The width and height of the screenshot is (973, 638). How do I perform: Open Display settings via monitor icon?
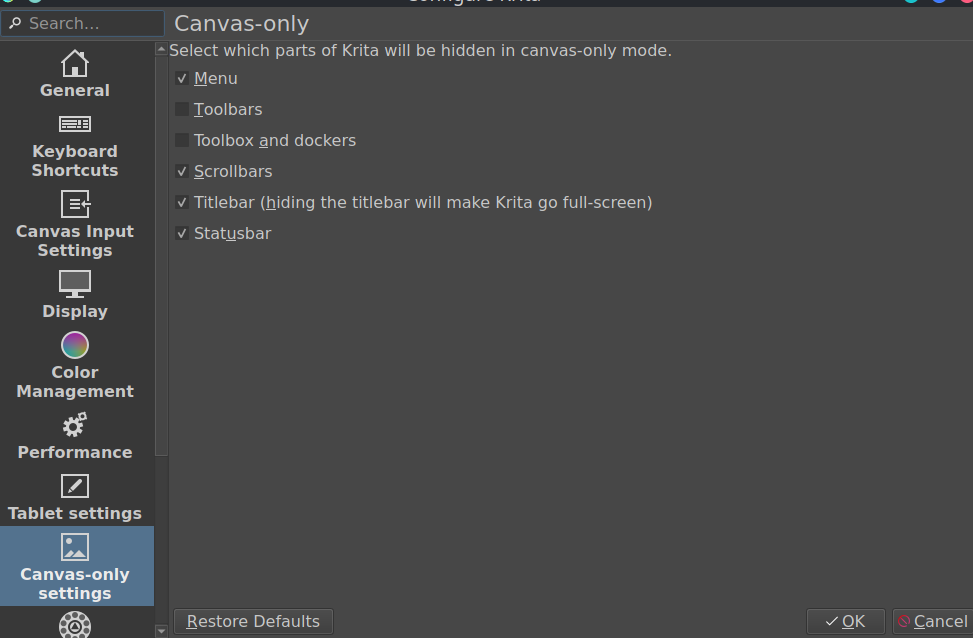pyautogui.click(x=75, y=284)
